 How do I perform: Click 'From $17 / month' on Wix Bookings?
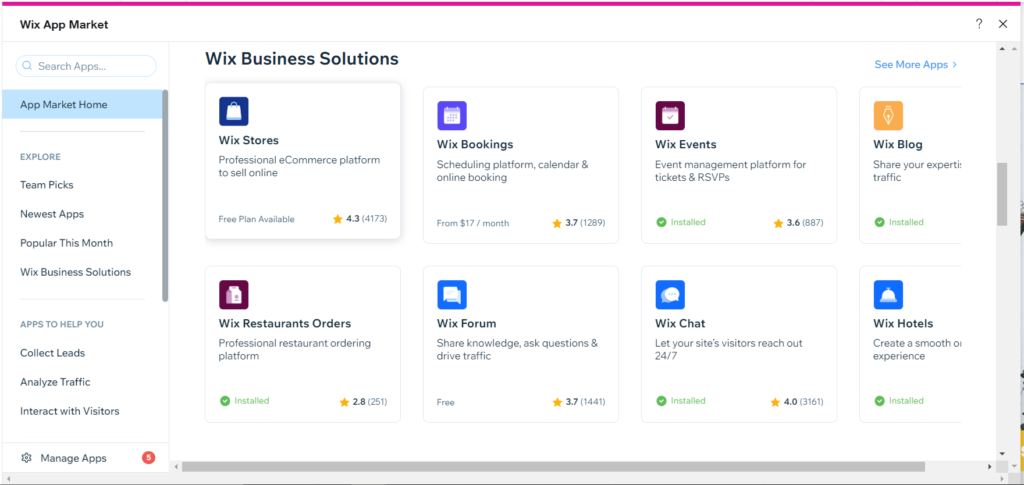[473, 223]
